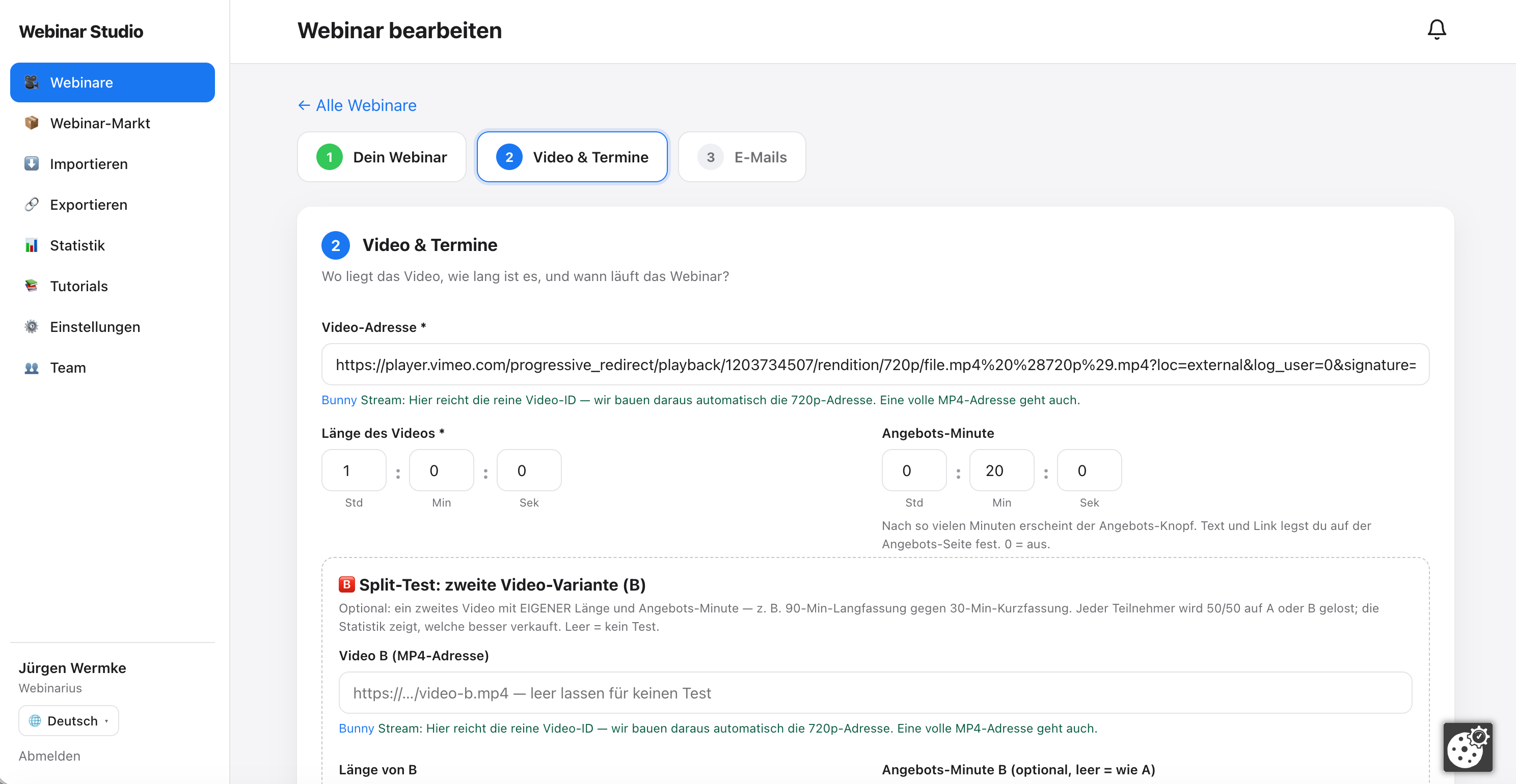The width and height of the screenshot is (1516, 784).
Task: Focus the Video-Adresse URL field
Action: [875, 365]
